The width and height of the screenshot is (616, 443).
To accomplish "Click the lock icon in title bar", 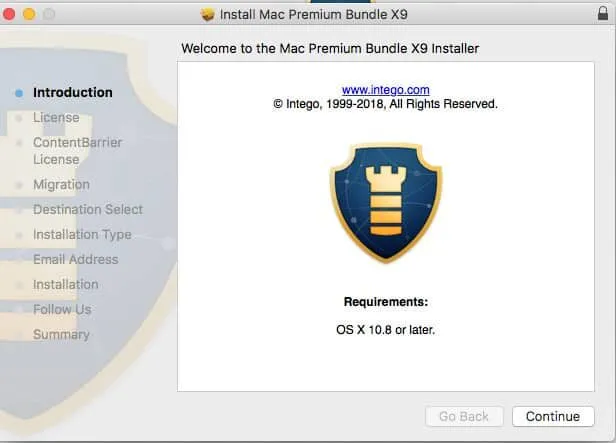I will coord(603,14).
